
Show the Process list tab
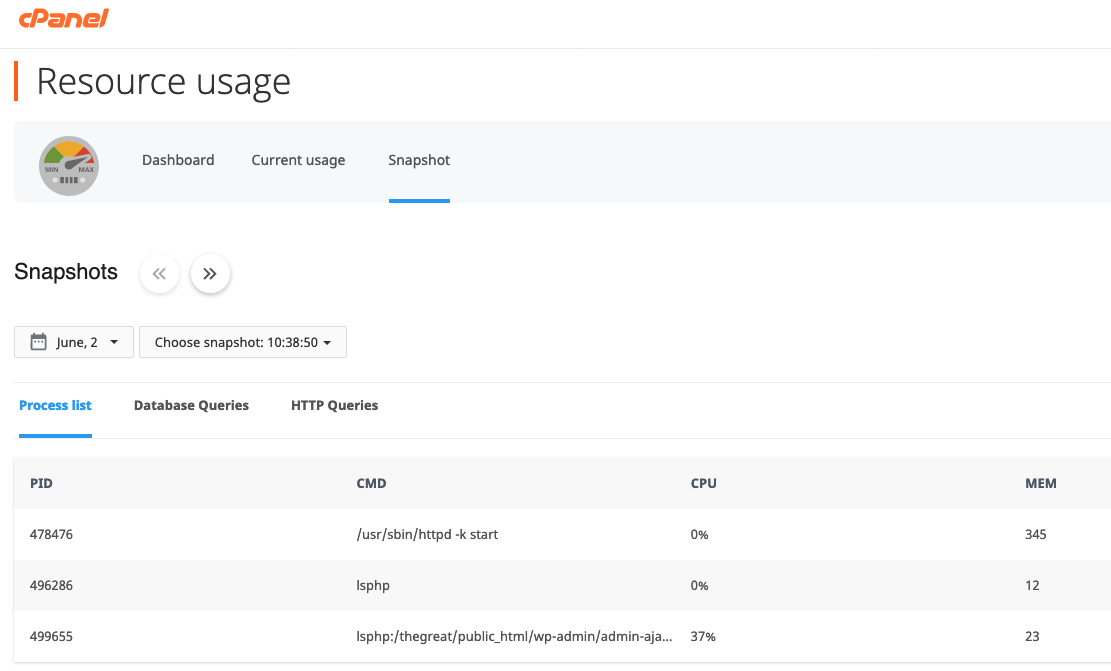pyautogui.click(x=55, y=405)
